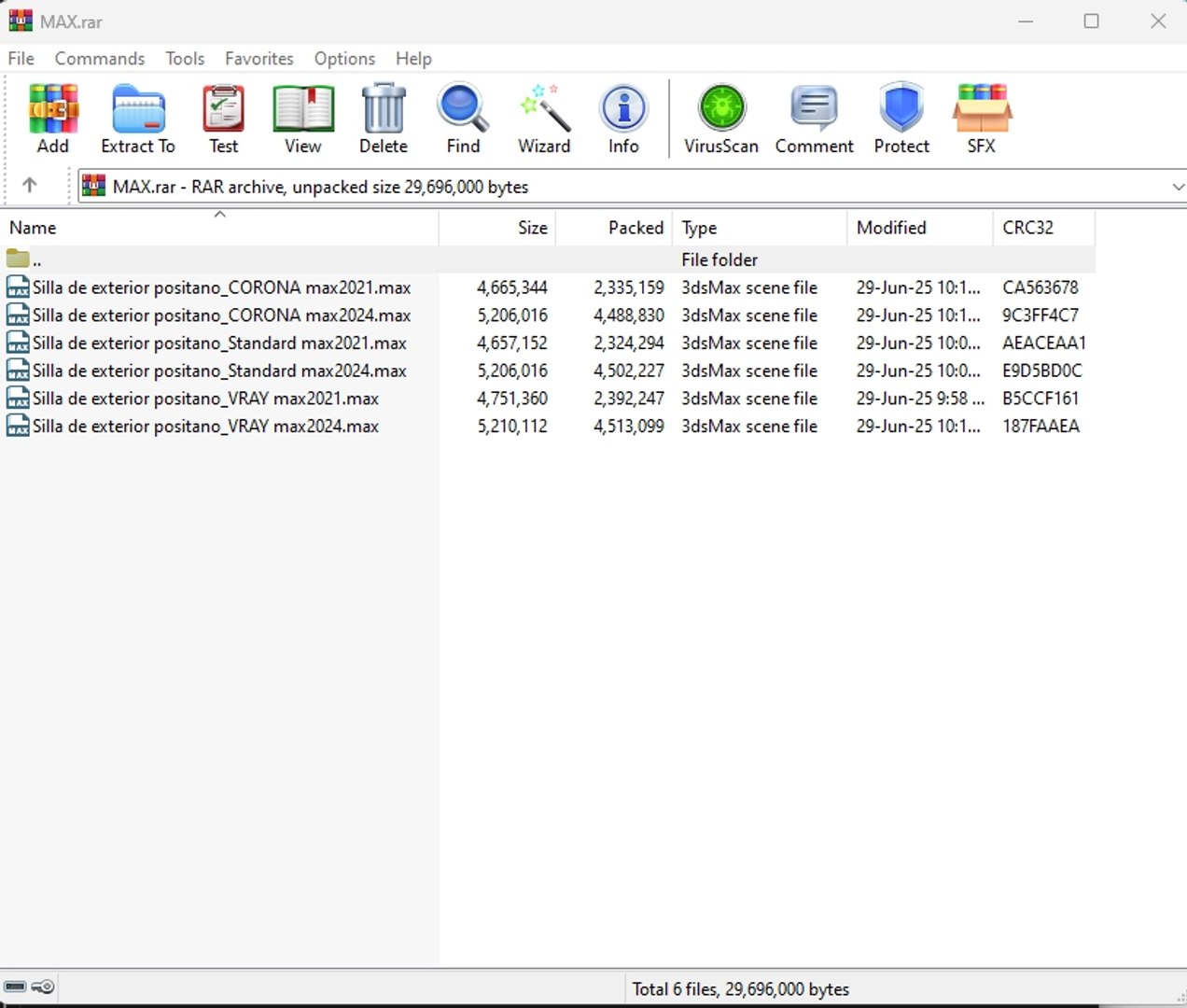Click size value 4,751,360
1187x1008 pixels.
tap(512, 399)
